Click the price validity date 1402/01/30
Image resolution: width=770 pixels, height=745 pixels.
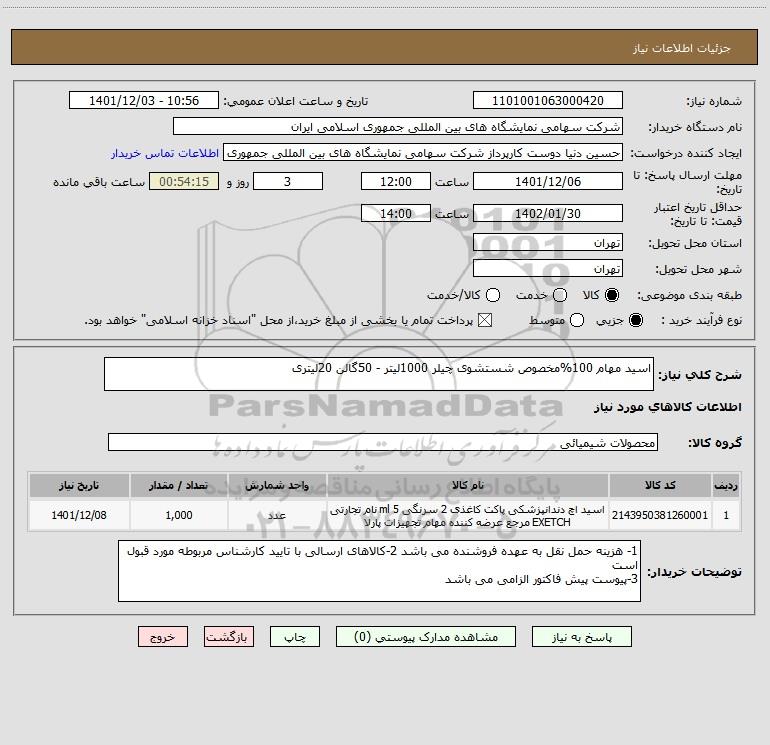548,214
